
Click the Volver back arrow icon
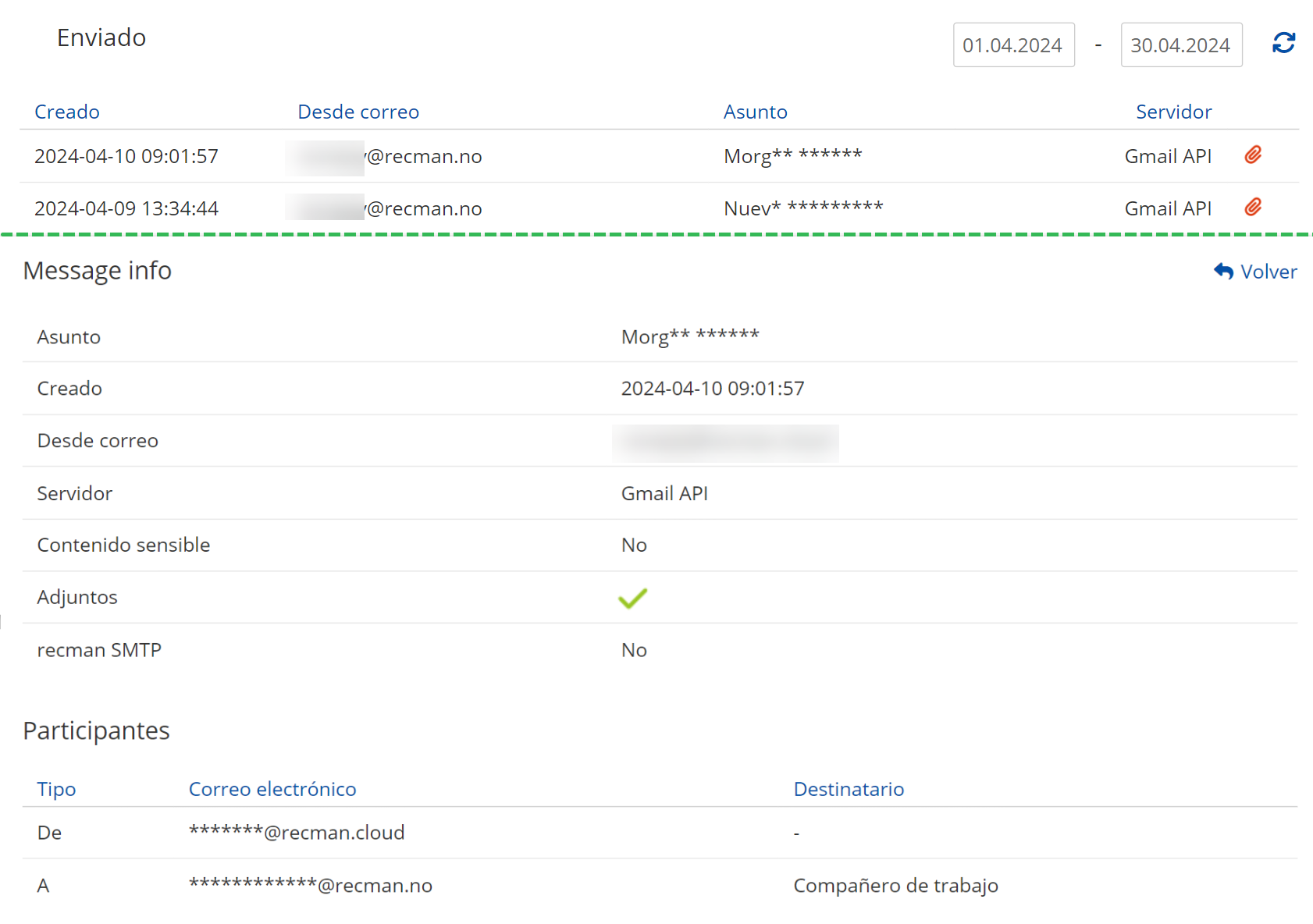1223,272
